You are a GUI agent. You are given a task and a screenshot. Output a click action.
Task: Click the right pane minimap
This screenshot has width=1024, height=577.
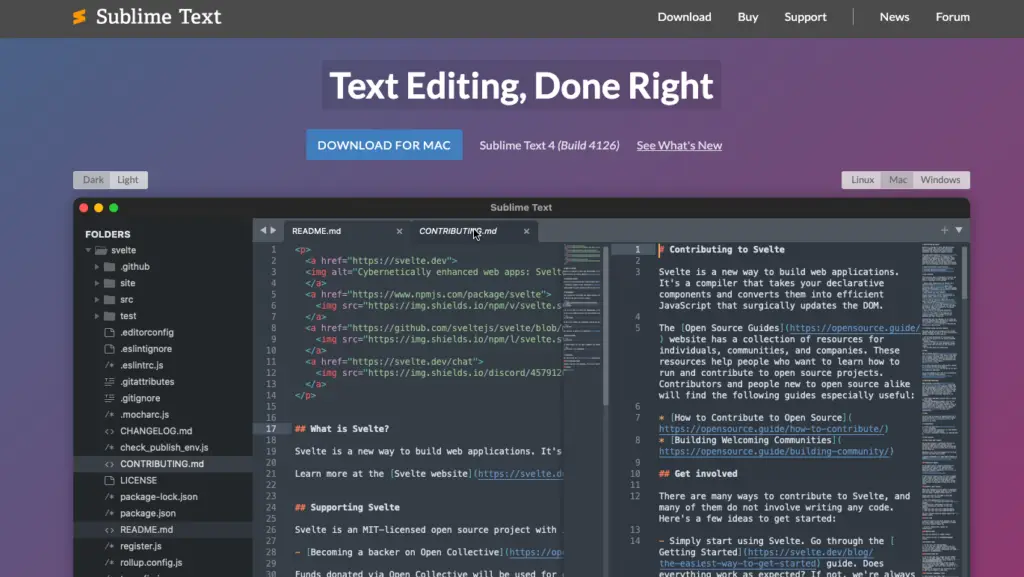point(940,410)
